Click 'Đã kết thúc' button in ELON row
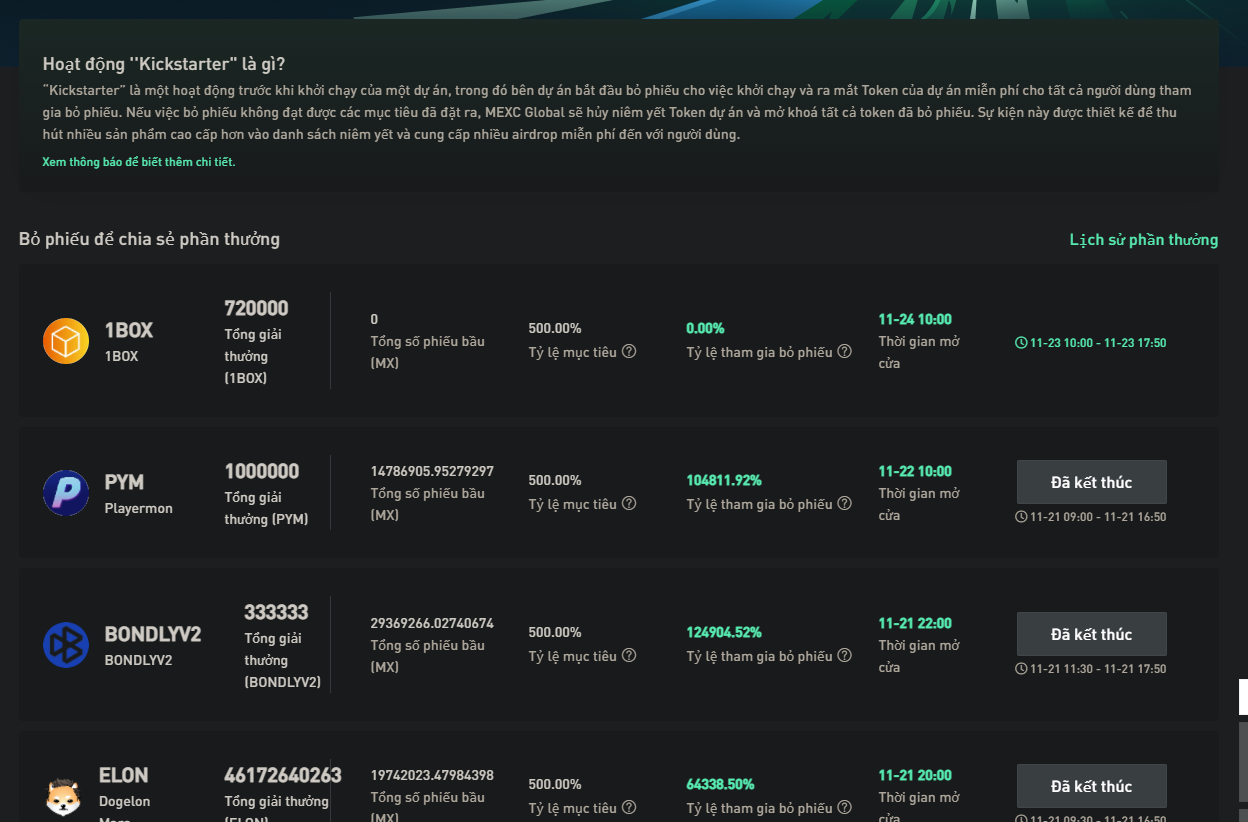The height and width of the screenshot is (822, 1248). (x=1092, y=786)
